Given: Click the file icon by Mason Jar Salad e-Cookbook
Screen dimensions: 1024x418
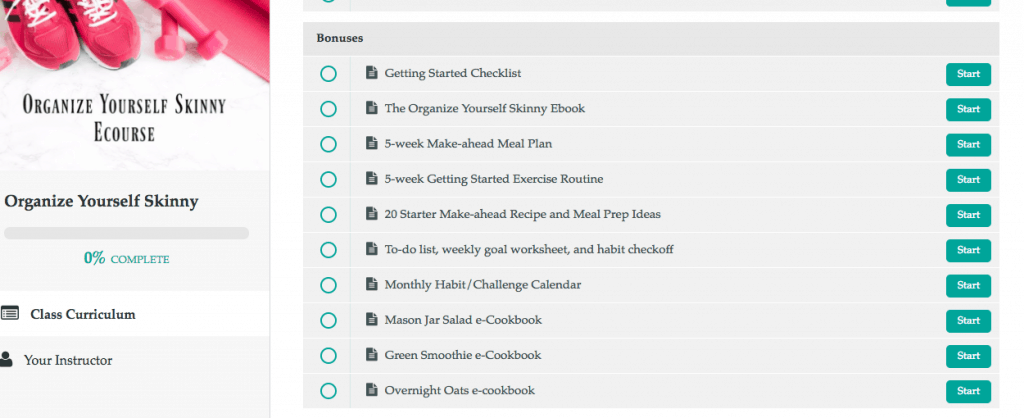Looking at the screenshot, I should tap(372, 319).
